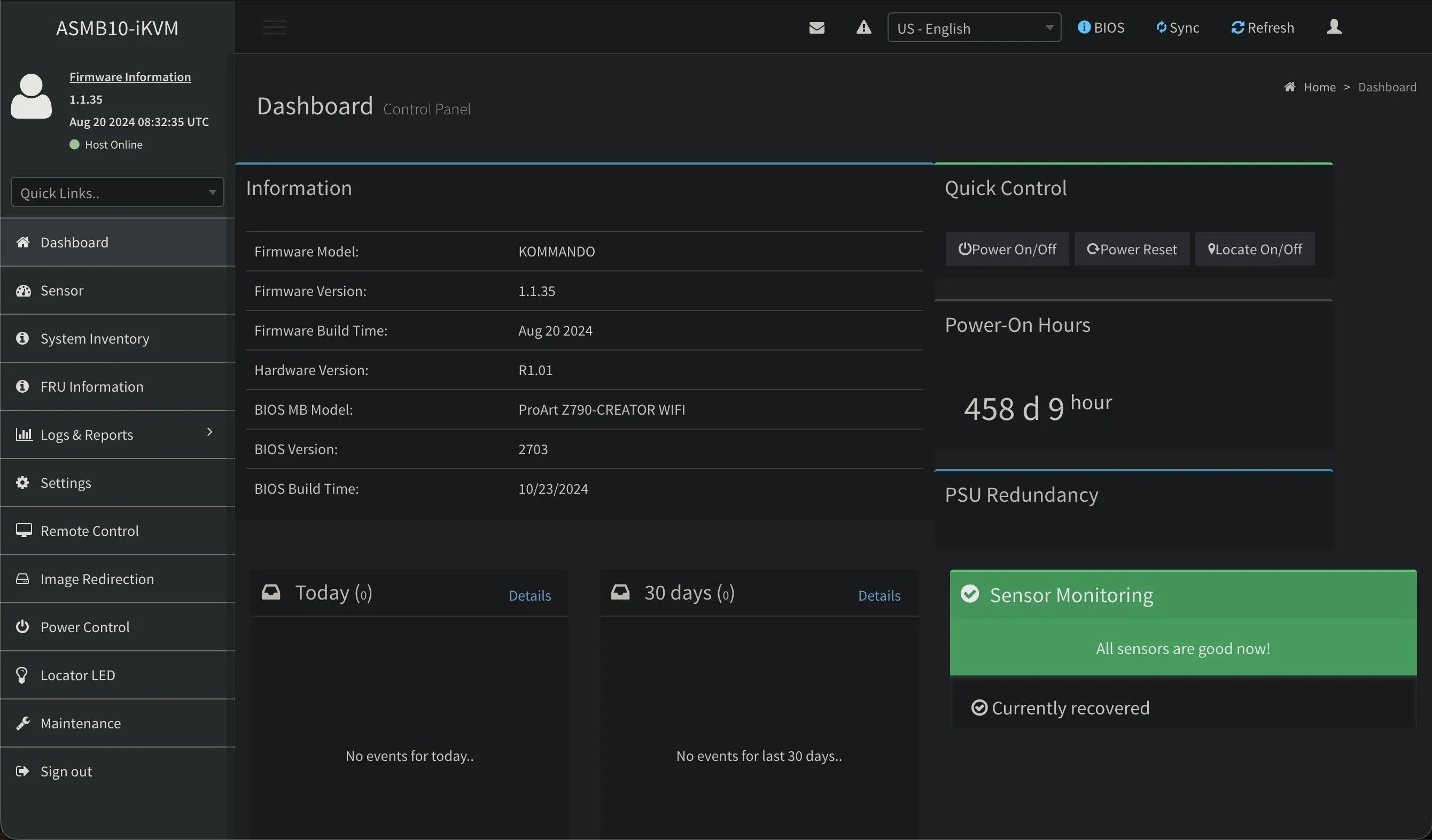Click the Hardware Version value R1.01

click(535, 370)
